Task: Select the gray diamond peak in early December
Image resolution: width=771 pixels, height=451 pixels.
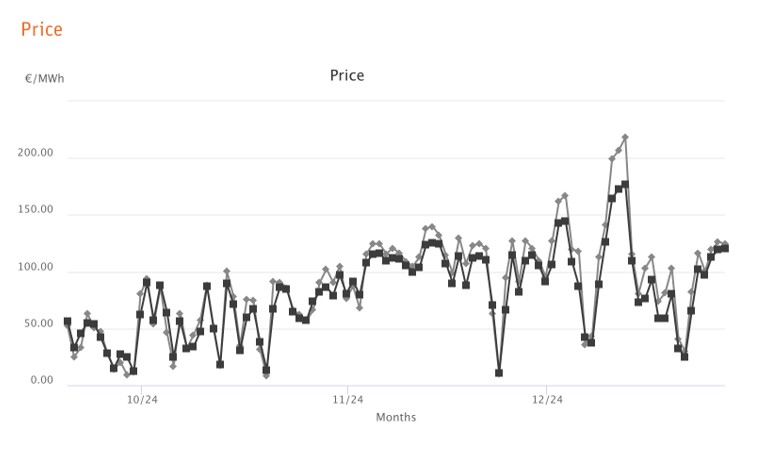Action: pos(564,196)
